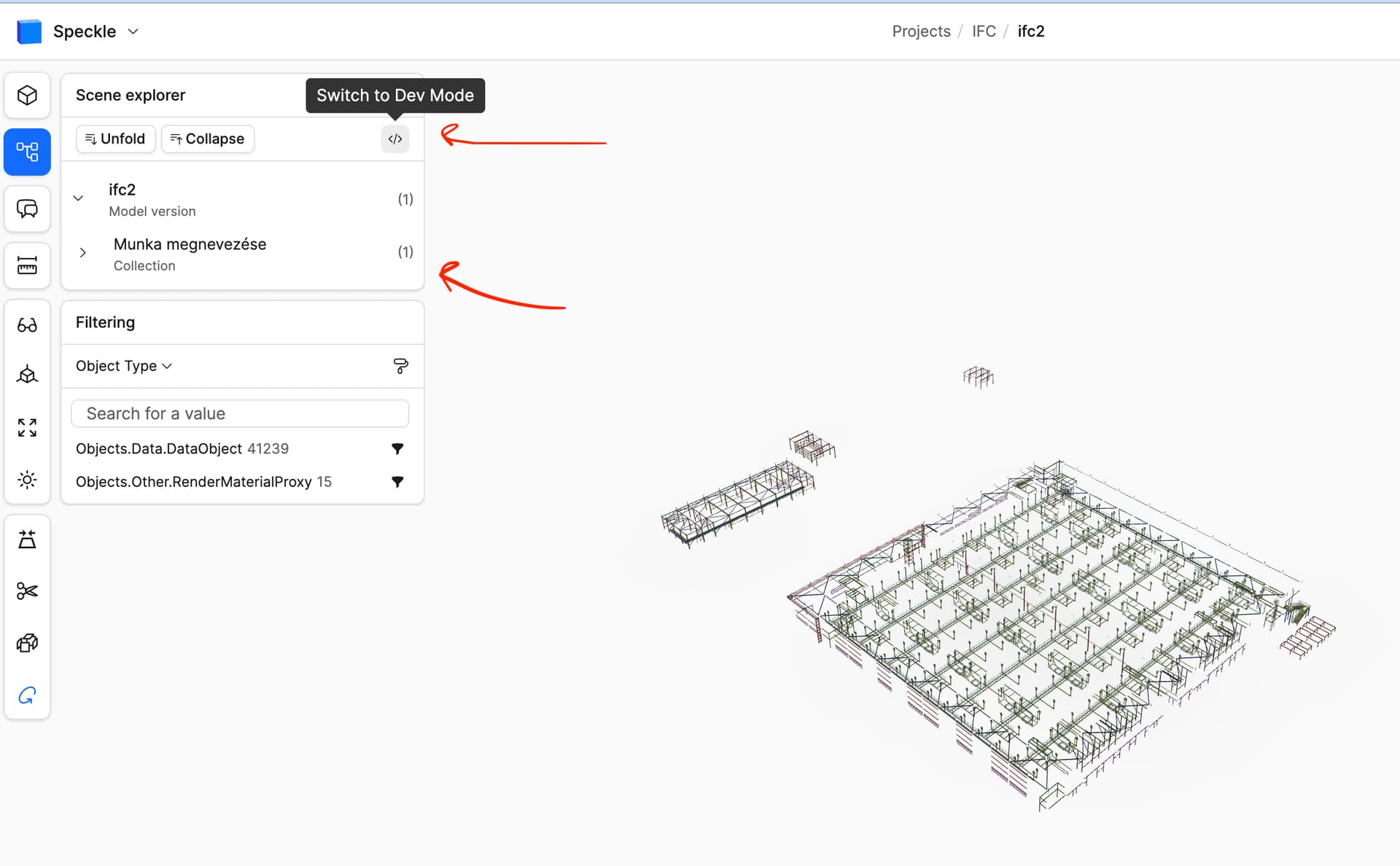Viewport: 1400px width, 866px height.
Task: Click the Unfold button
Action: point(115,139)
